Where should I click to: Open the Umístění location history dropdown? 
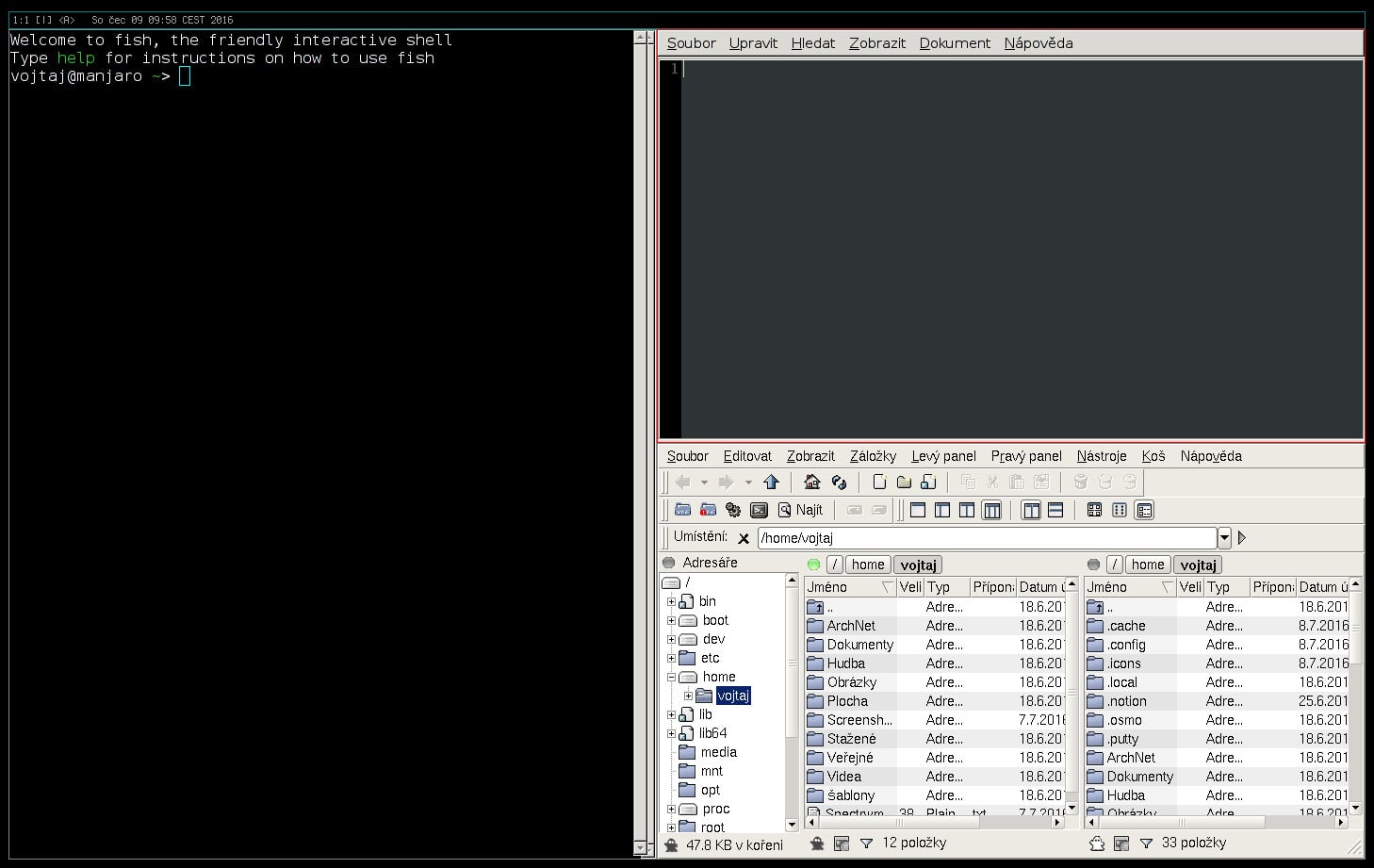tap(1224, 538)
